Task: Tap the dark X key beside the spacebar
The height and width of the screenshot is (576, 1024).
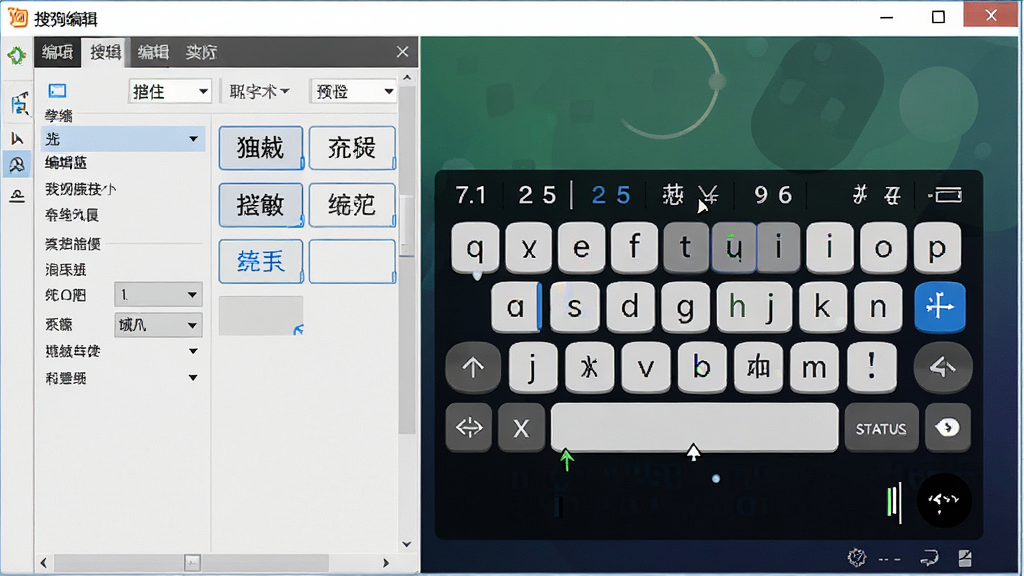Action: 521,428
